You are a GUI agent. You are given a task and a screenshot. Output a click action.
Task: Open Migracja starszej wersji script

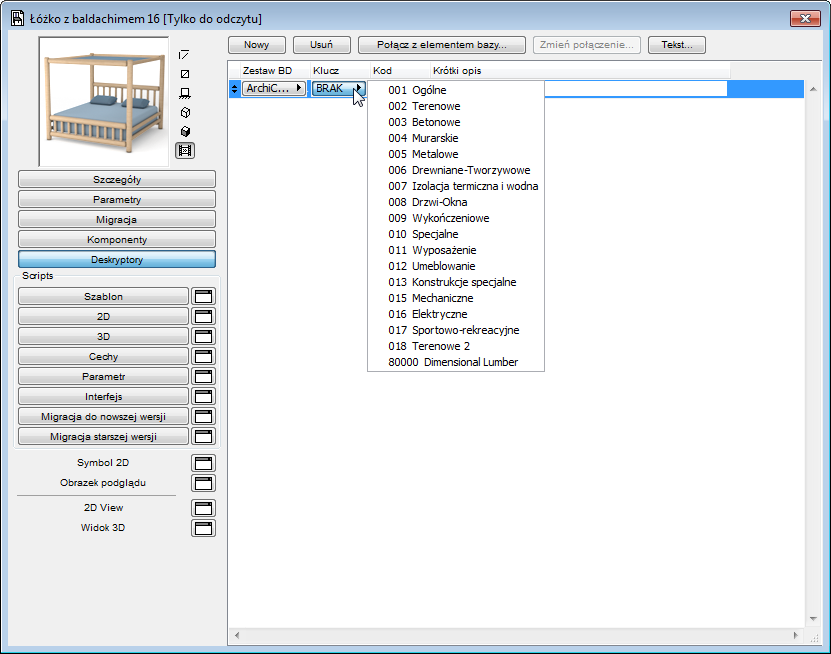pyautogui.click(x=103, y=436)
